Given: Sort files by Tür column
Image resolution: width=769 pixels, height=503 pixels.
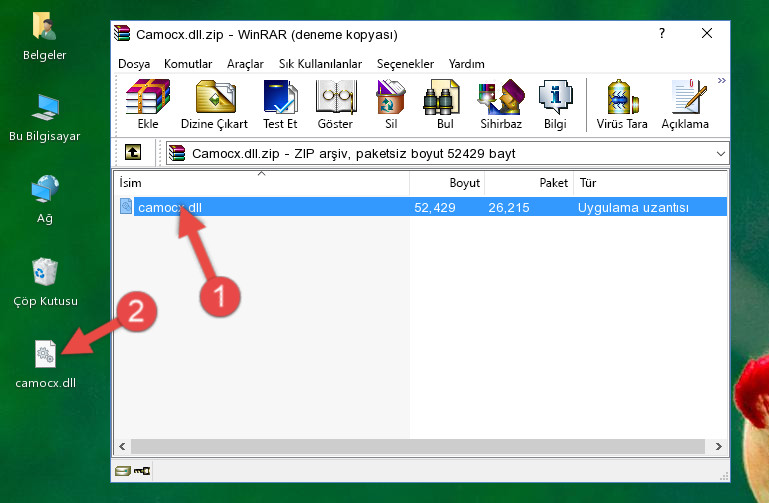Looking at the screenshot, I should coord(650,182).
